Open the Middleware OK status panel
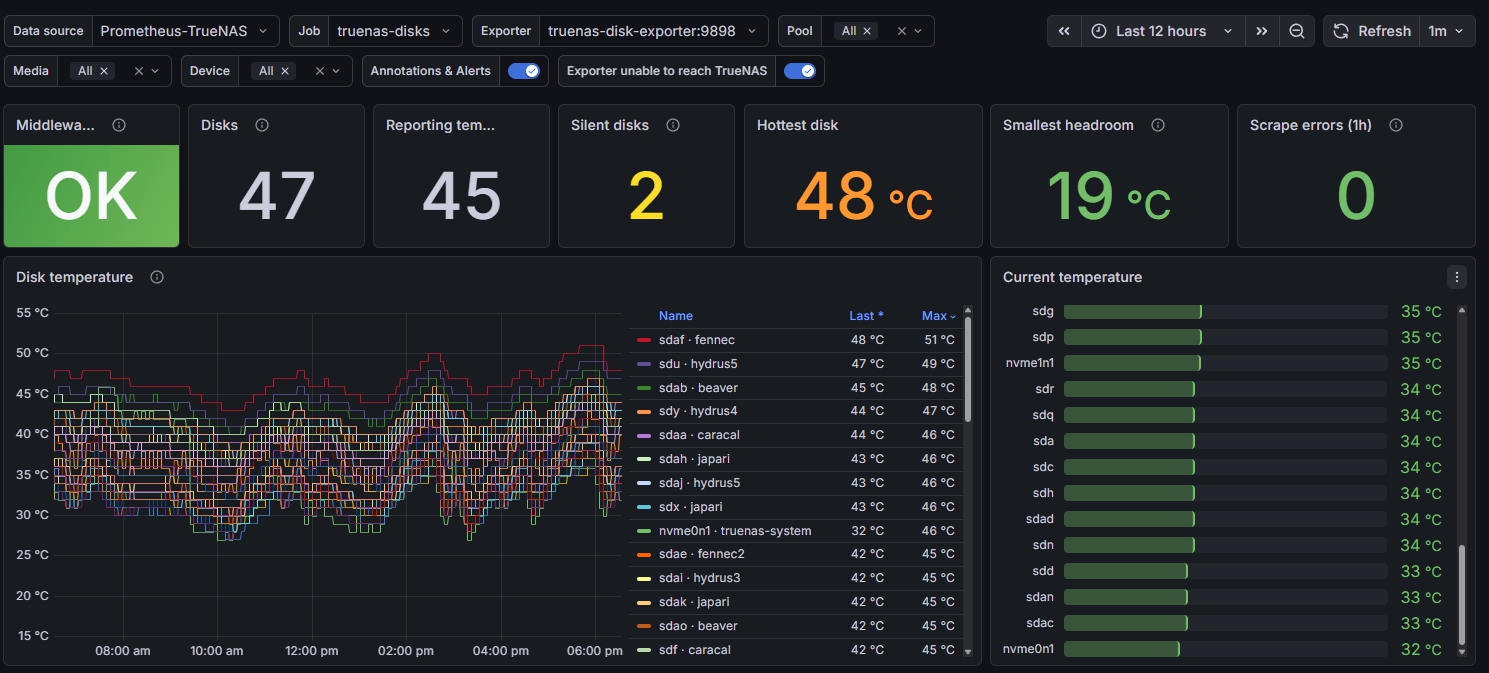Screen dimensions: 1489x673 [x=91, y=196]
